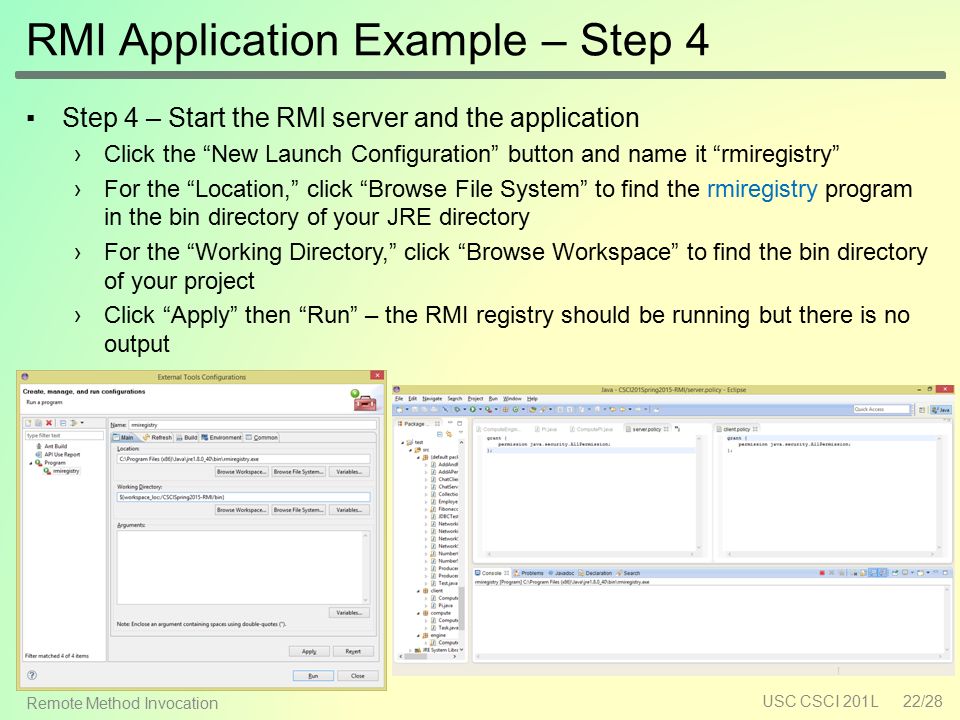Select Ant Build in configurations tree
The image size is (960, 720).
[51, 446]
